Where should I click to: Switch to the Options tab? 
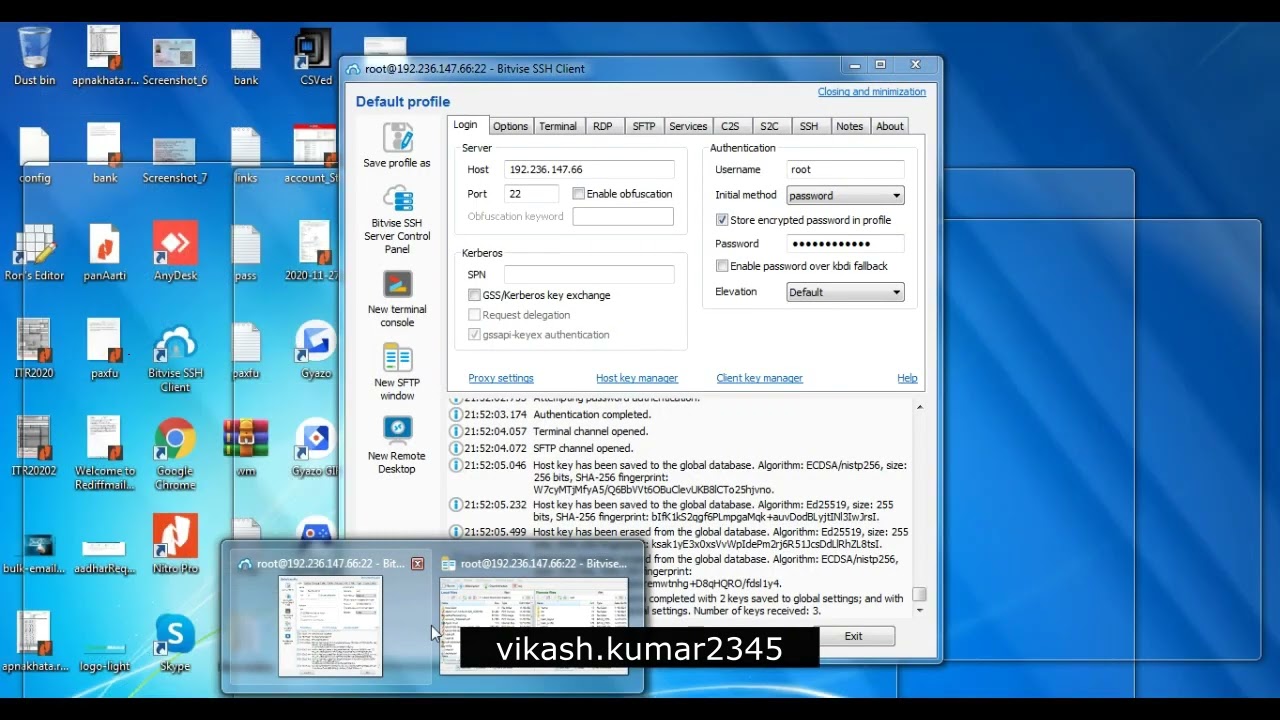coord(510,126)
